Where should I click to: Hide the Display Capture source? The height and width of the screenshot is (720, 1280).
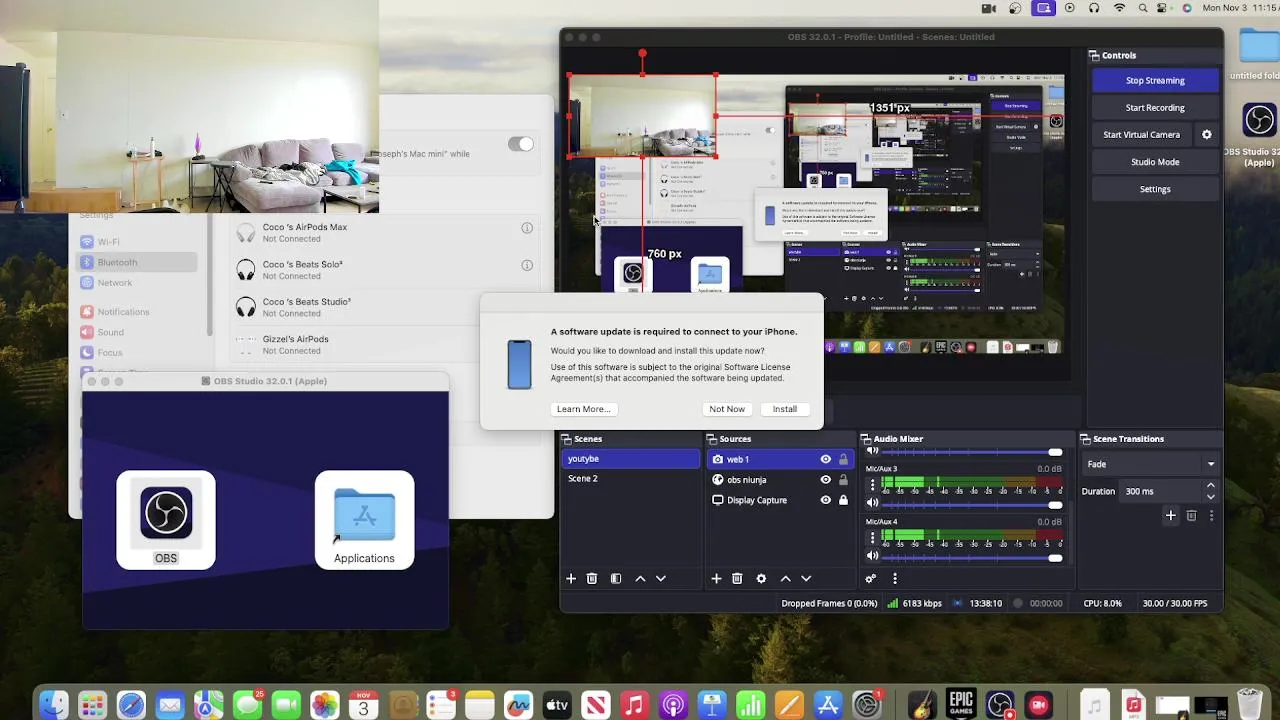click(825, 500)
